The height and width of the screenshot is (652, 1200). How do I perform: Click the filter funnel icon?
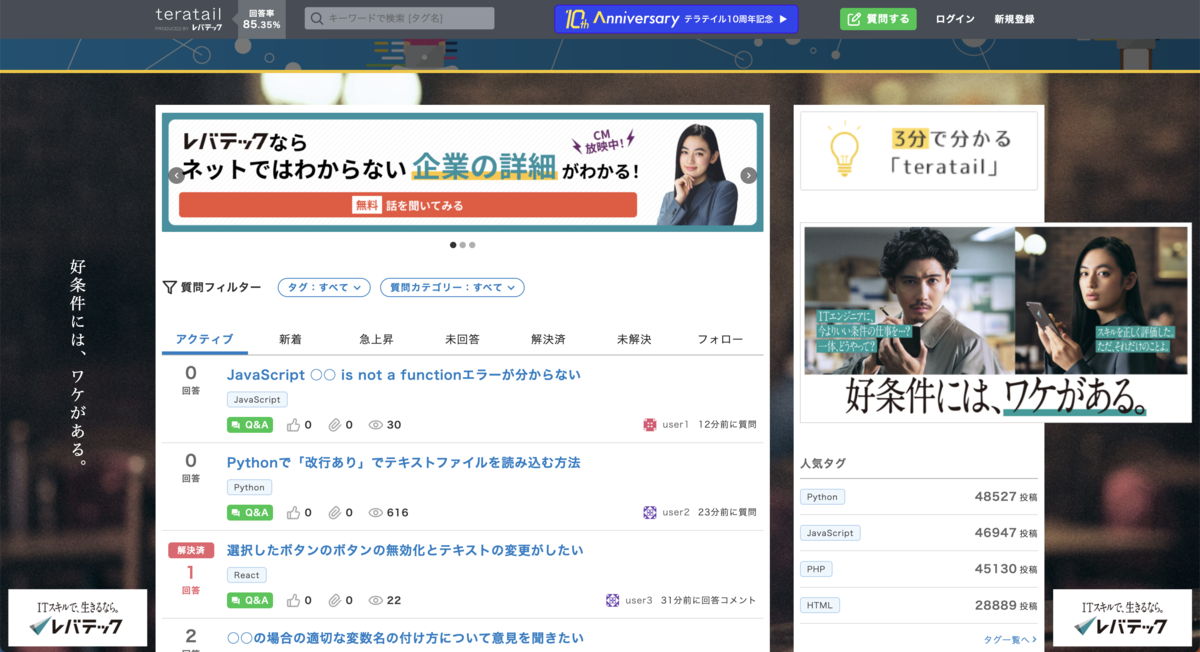pos(169,287)
